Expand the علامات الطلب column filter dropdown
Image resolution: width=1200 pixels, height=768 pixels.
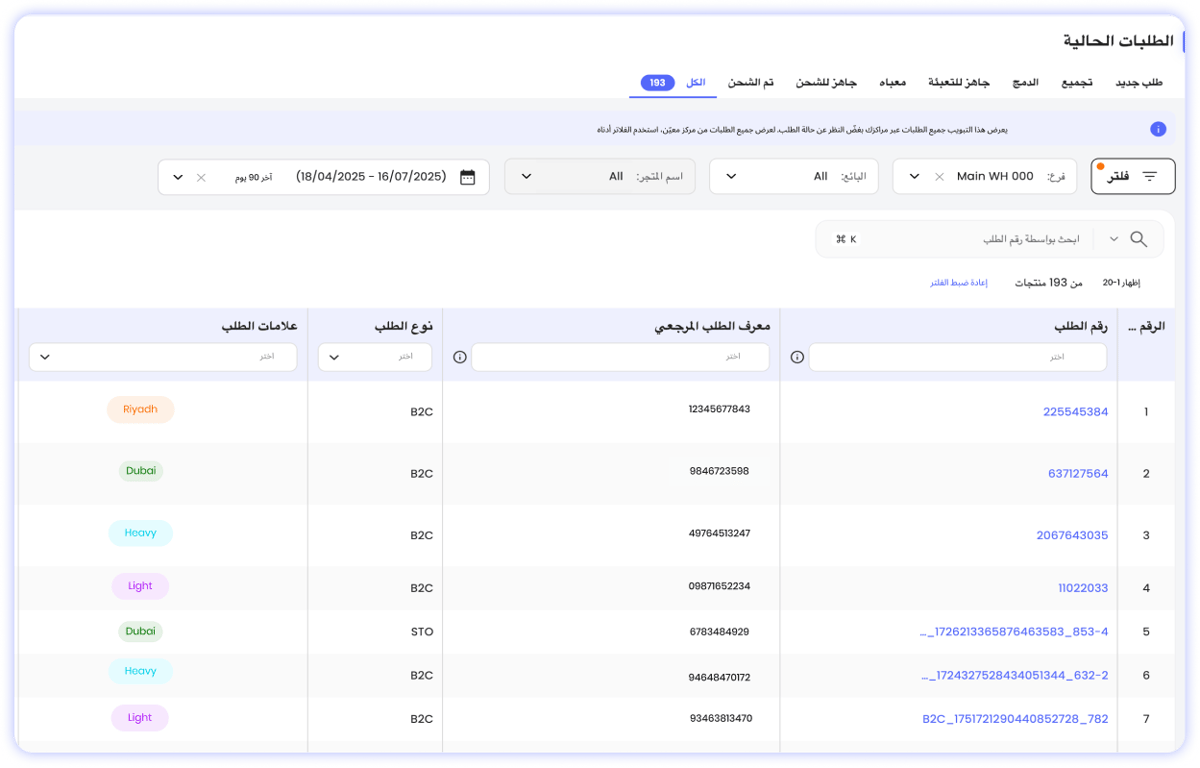[44, 356]
